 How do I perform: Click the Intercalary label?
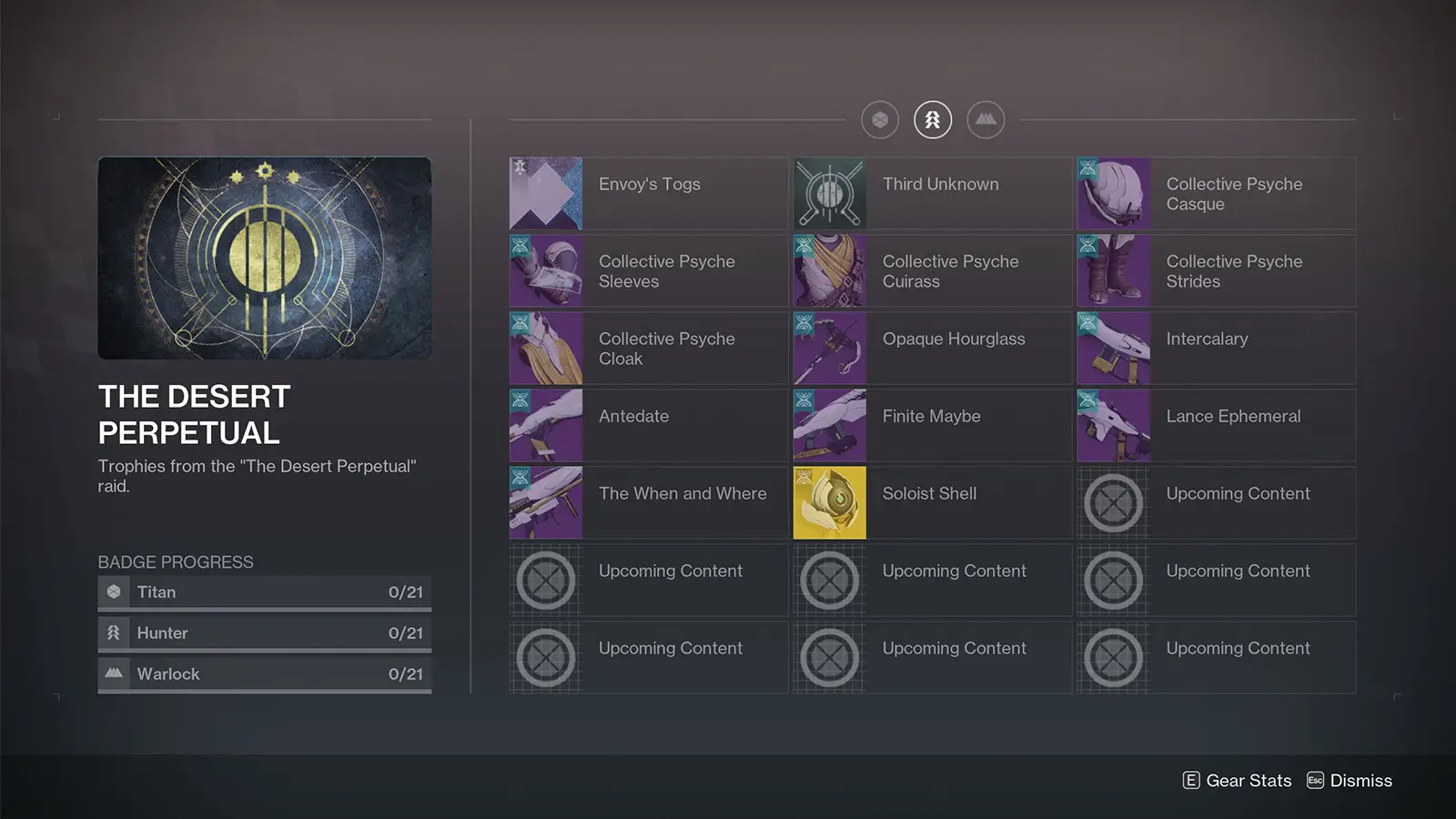[x=1207, y=339]
